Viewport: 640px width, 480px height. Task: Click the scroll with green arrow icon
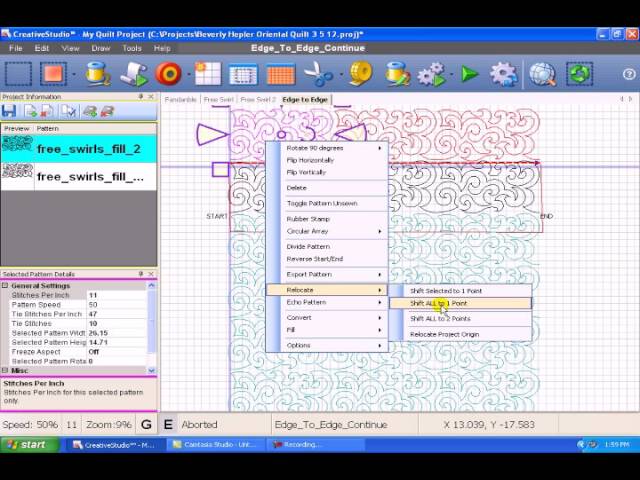point(133,74)
